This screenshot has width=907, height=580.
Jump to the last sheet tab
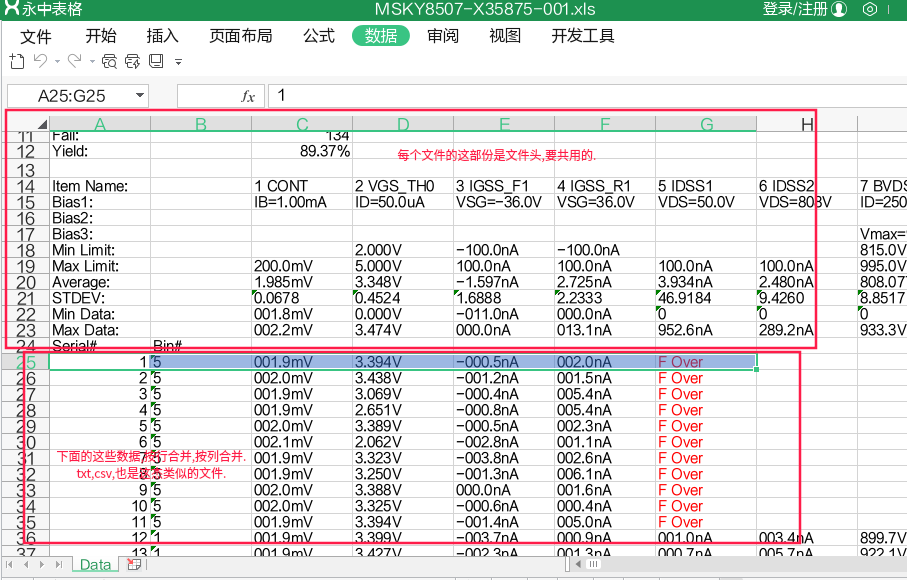[58, 564]
